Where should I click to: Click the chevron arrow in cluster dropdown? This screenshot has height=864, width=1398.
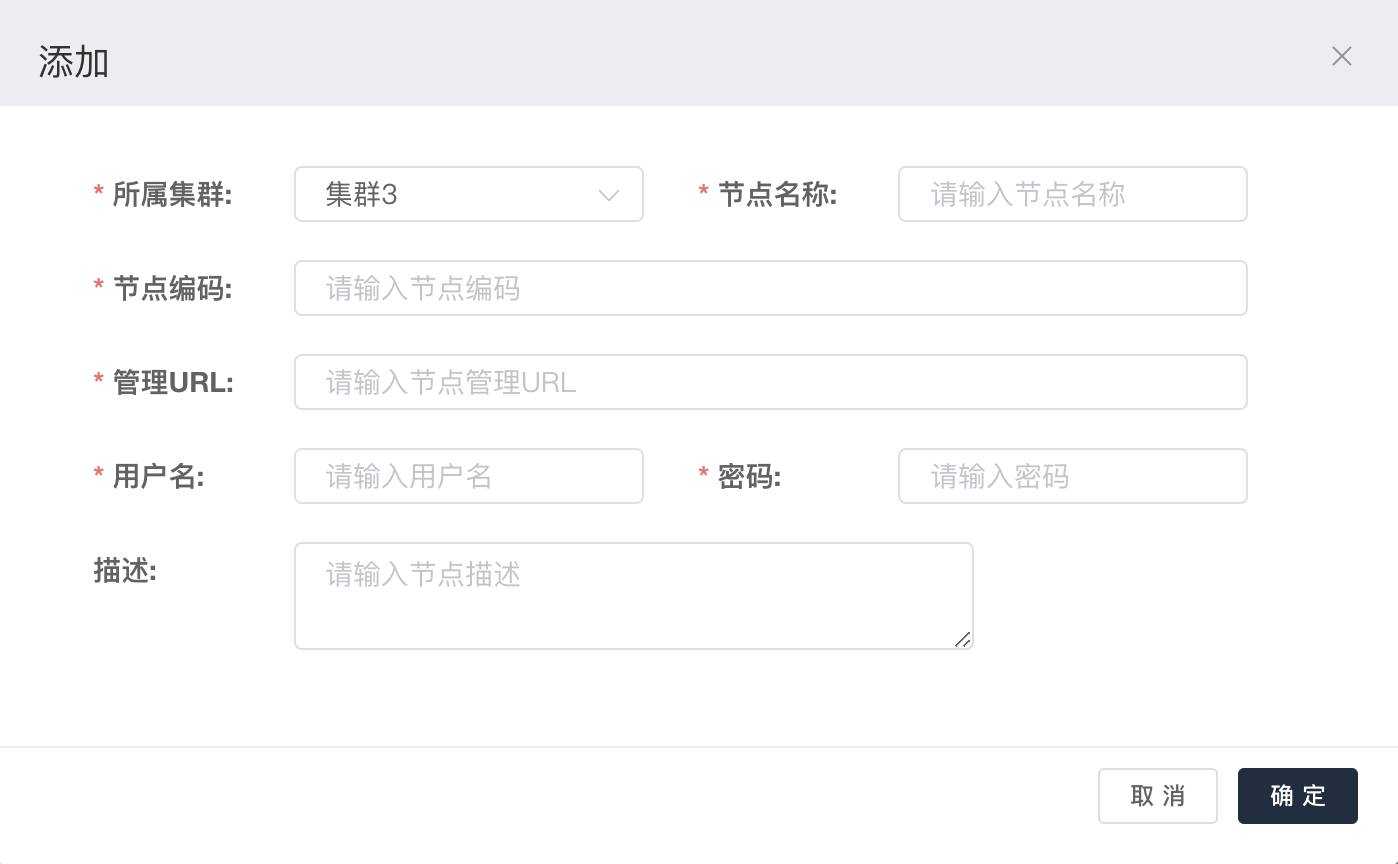(608, 195)
